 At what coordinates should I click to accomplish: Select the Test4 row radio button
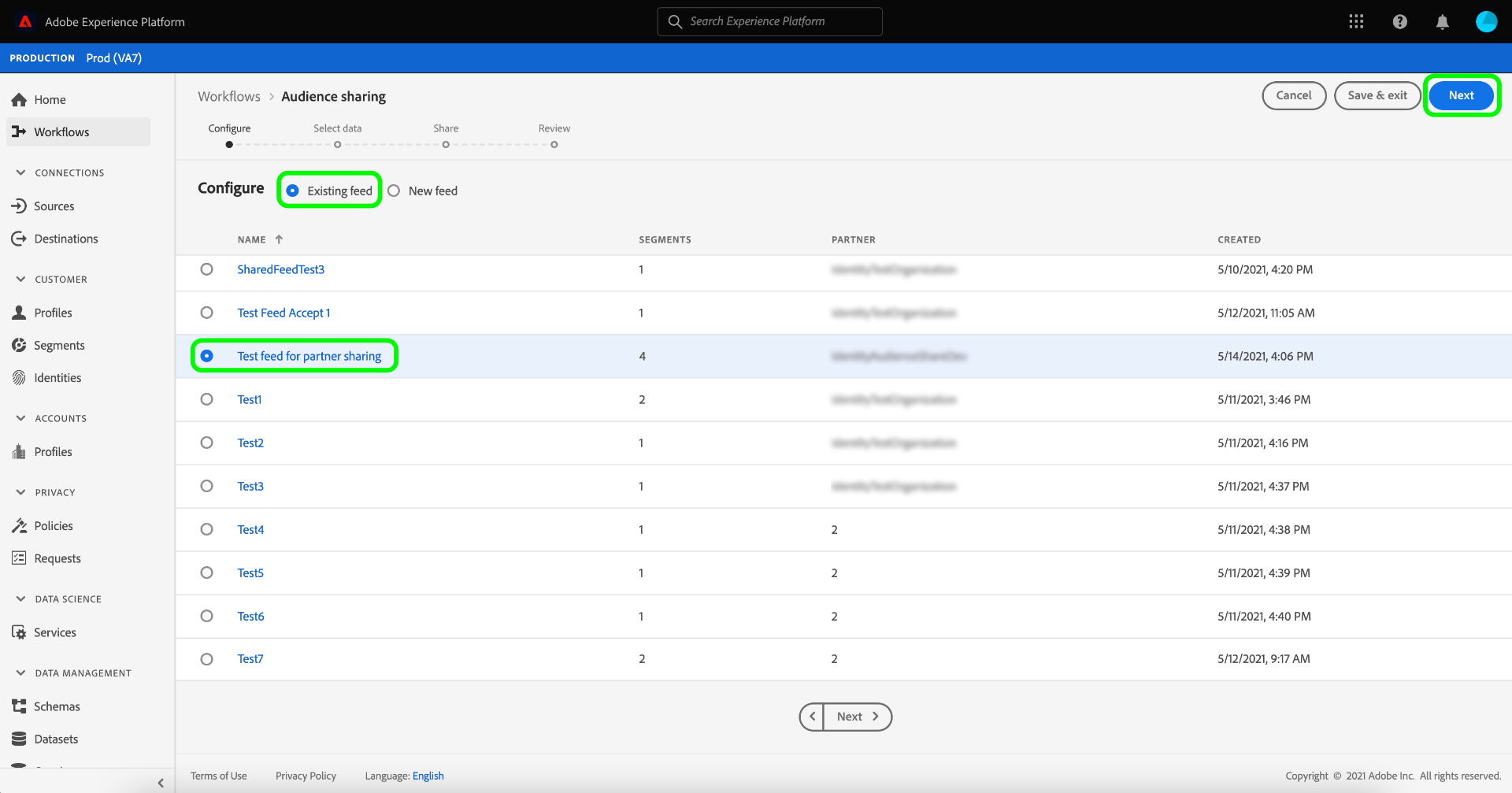pyautogui.click(x=206, y=529)
